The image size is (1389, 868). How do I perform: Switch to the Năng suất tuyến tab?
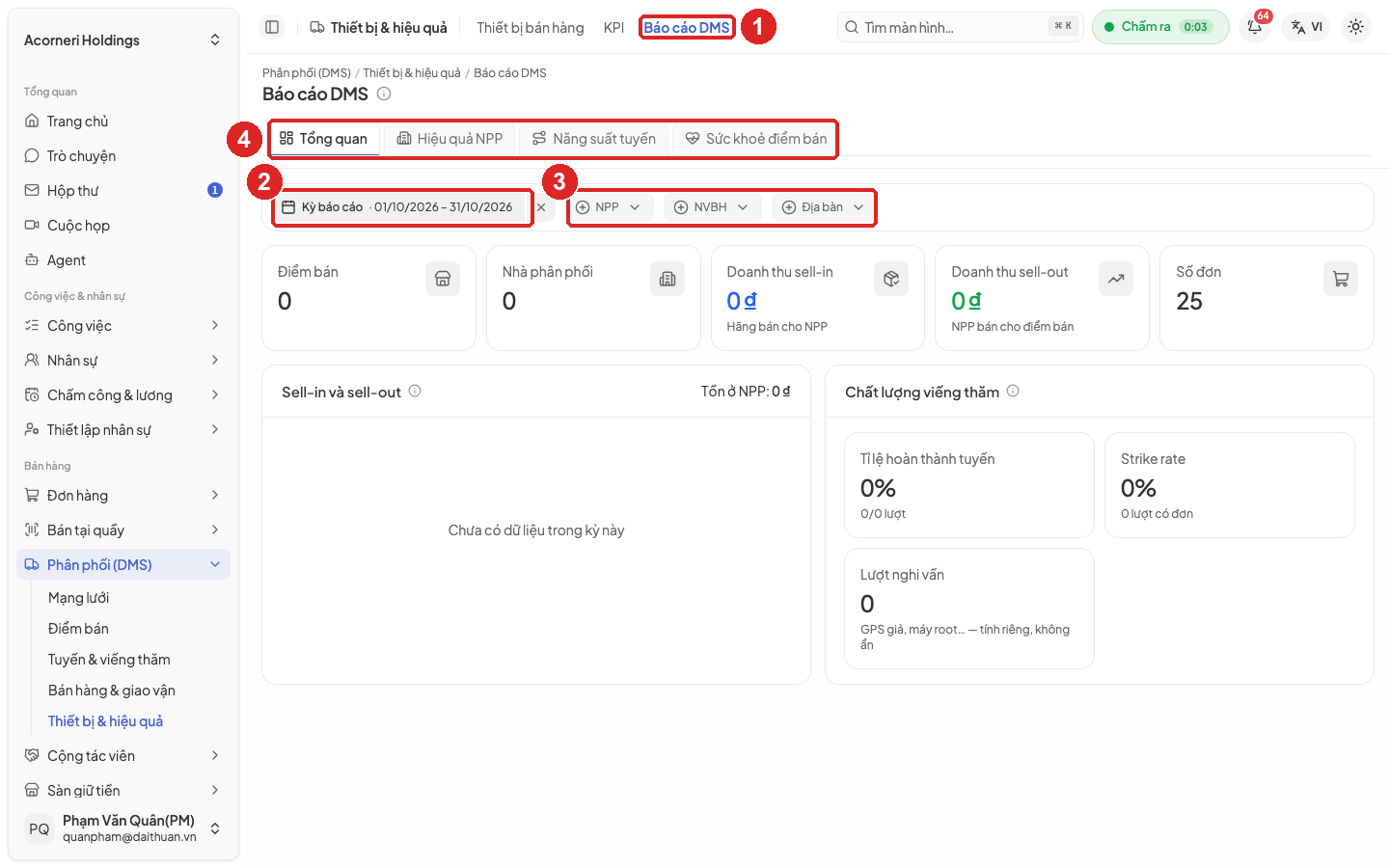594,139
